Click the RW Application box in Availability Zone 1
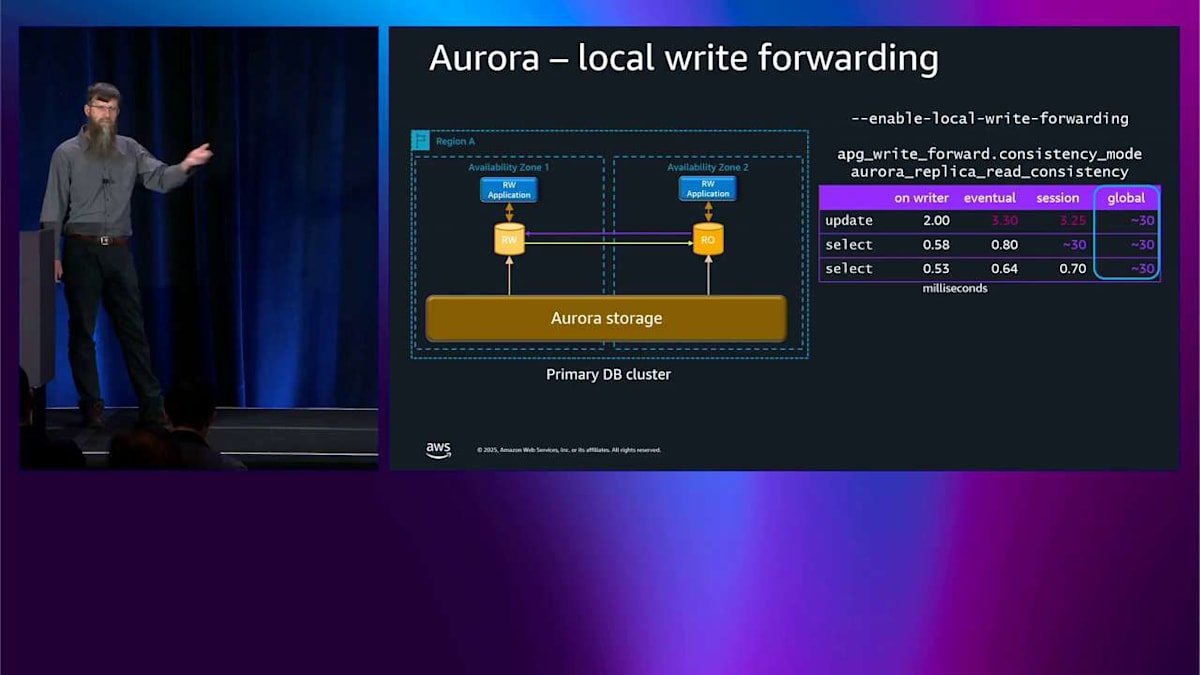Viewport: 1200px width, 675px height. click(x=509, y=189)
